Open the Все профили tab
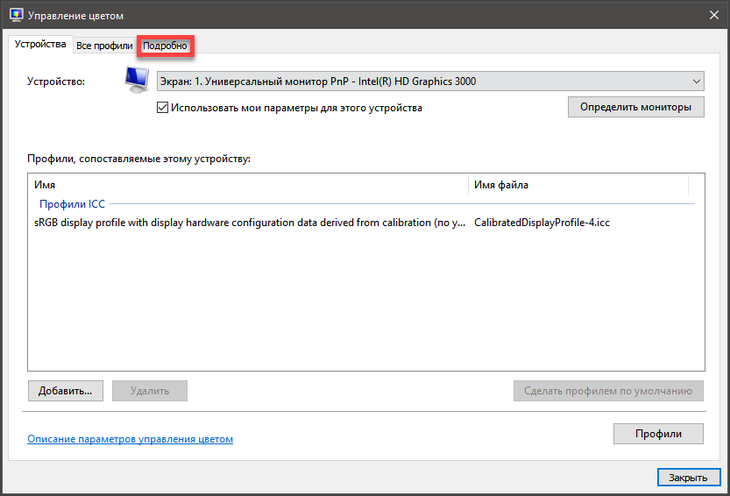 (x=104, y=46)
